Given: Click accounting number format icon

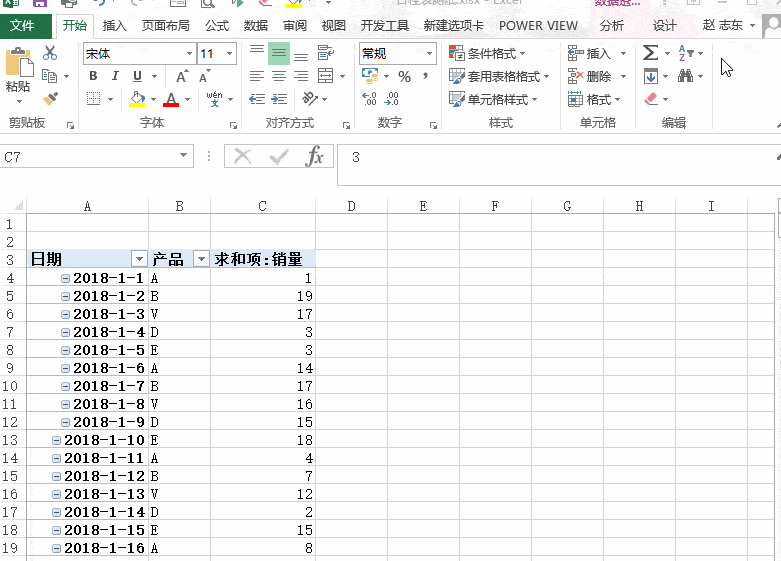Looking at the screenshot, I should (370, 76).
